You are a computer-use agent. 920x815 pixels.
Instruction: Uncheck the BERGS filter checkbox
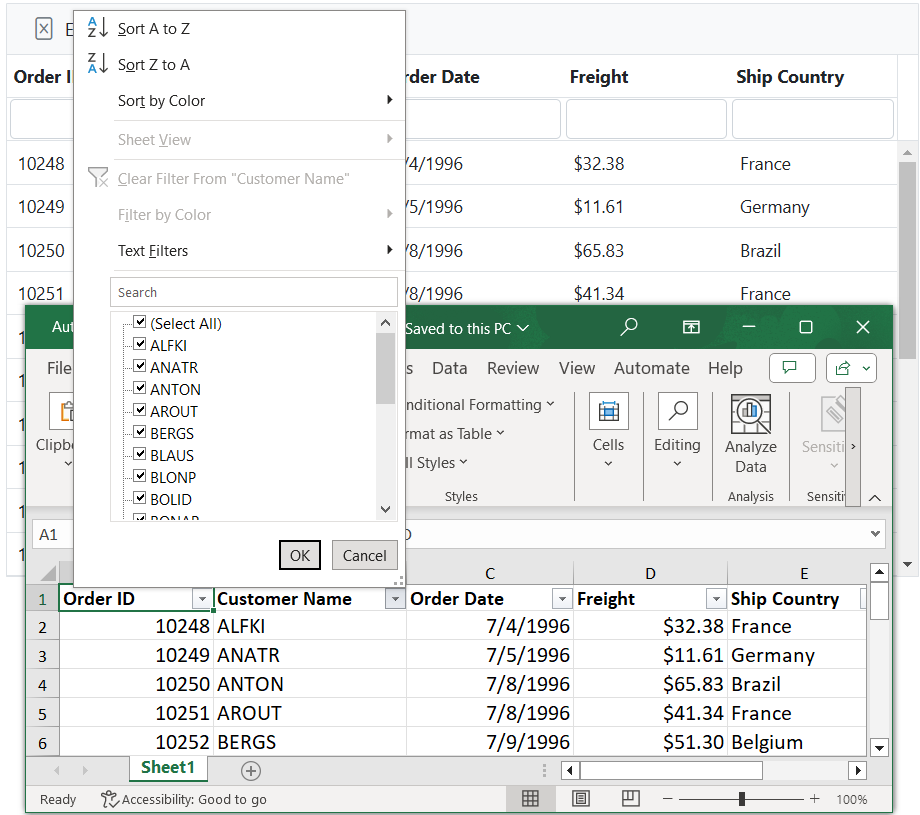coord(140,433)
